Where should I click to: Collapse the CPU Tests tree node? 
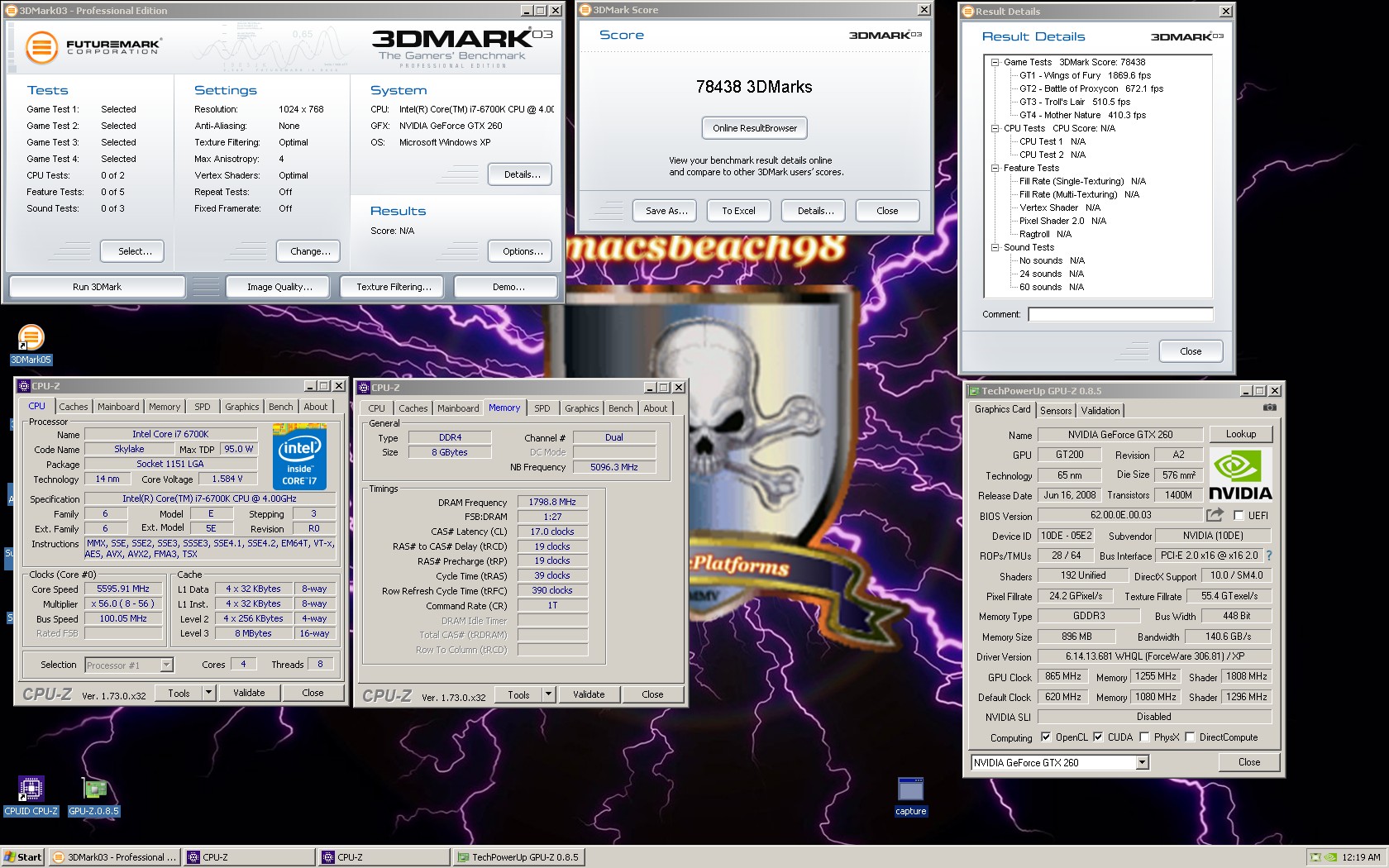(995, 128)
